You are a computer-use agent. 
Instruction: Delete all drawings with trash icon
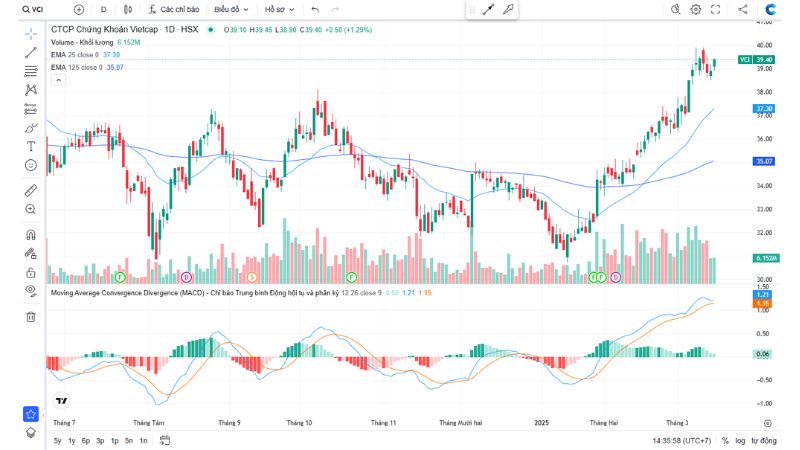pos(31,316)
